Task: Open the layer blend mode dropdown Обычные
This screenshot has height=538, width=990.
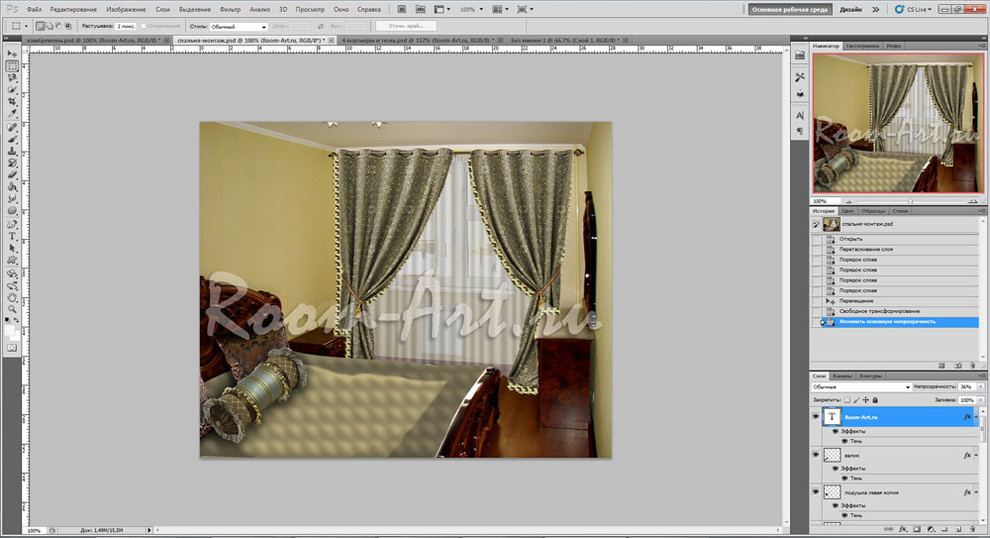Action: [x=862, y=386]
